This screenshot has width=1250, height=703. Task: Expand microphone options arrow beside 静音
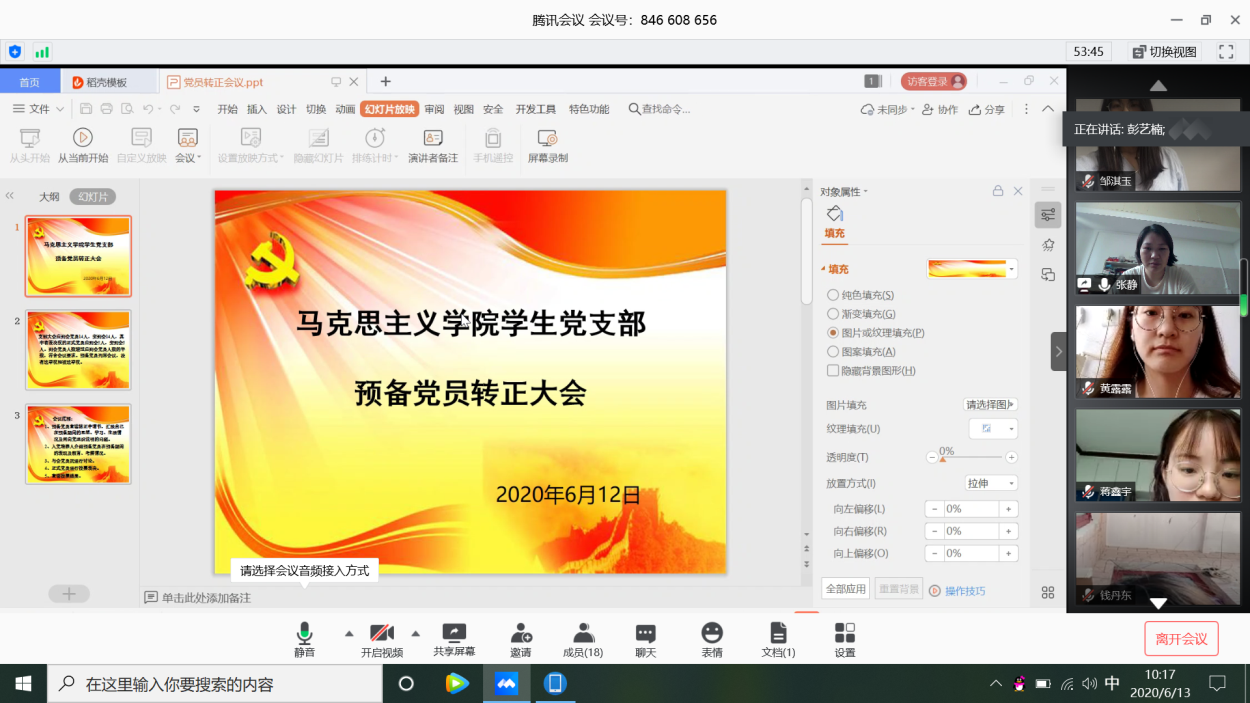[x=349, y=633]
